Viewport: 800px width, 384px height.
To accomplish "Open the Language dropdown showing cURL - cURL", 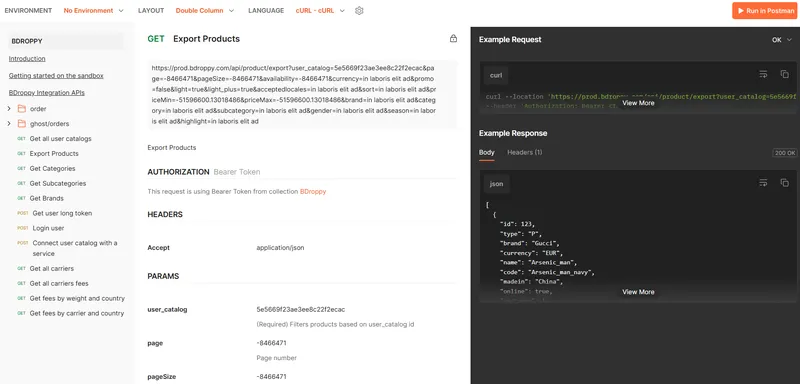I will tap(320, 11).
